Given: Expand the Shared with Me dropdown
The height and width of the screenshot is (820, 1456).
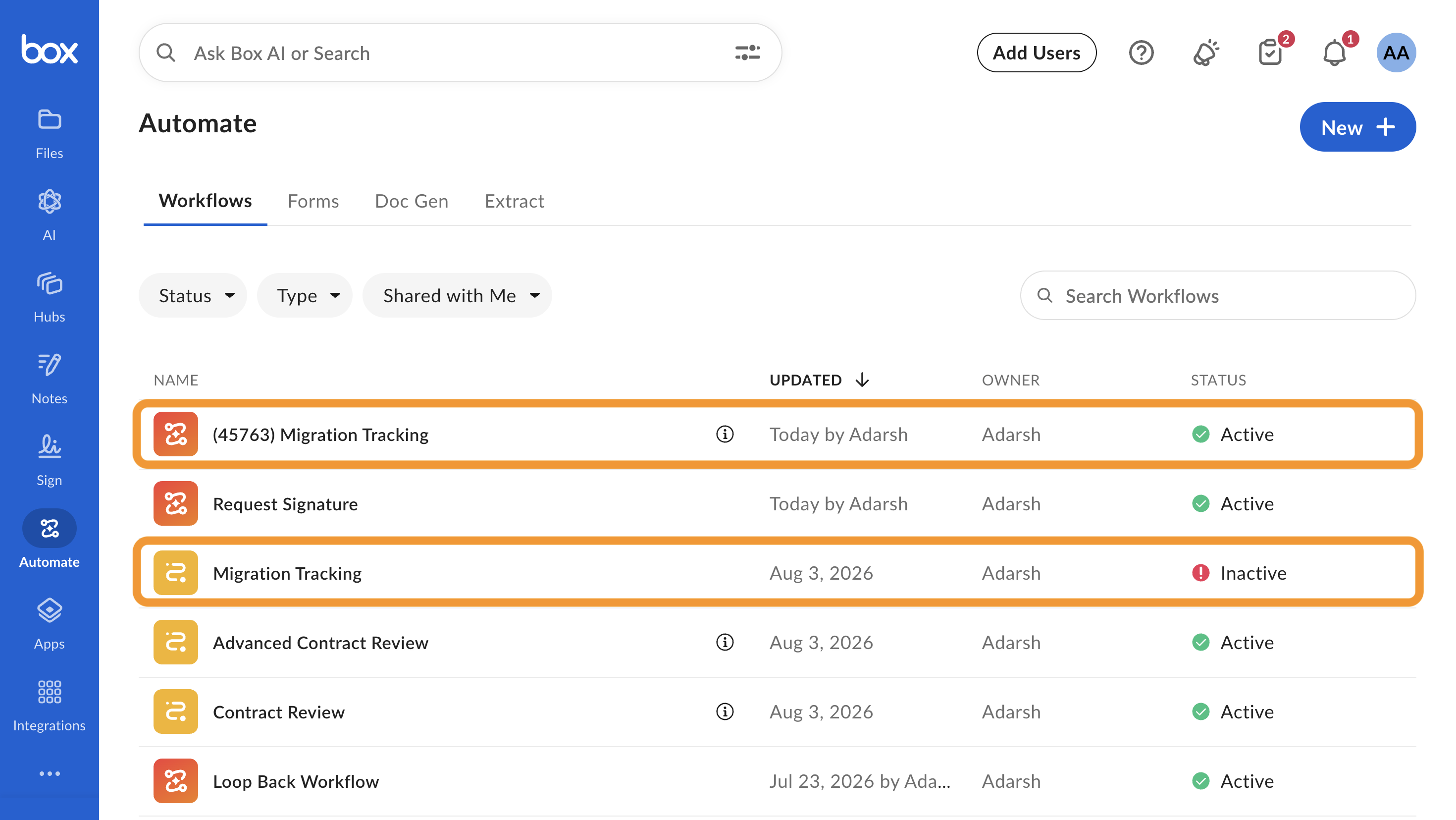Looking at the screenshot, I should (457, 295).
